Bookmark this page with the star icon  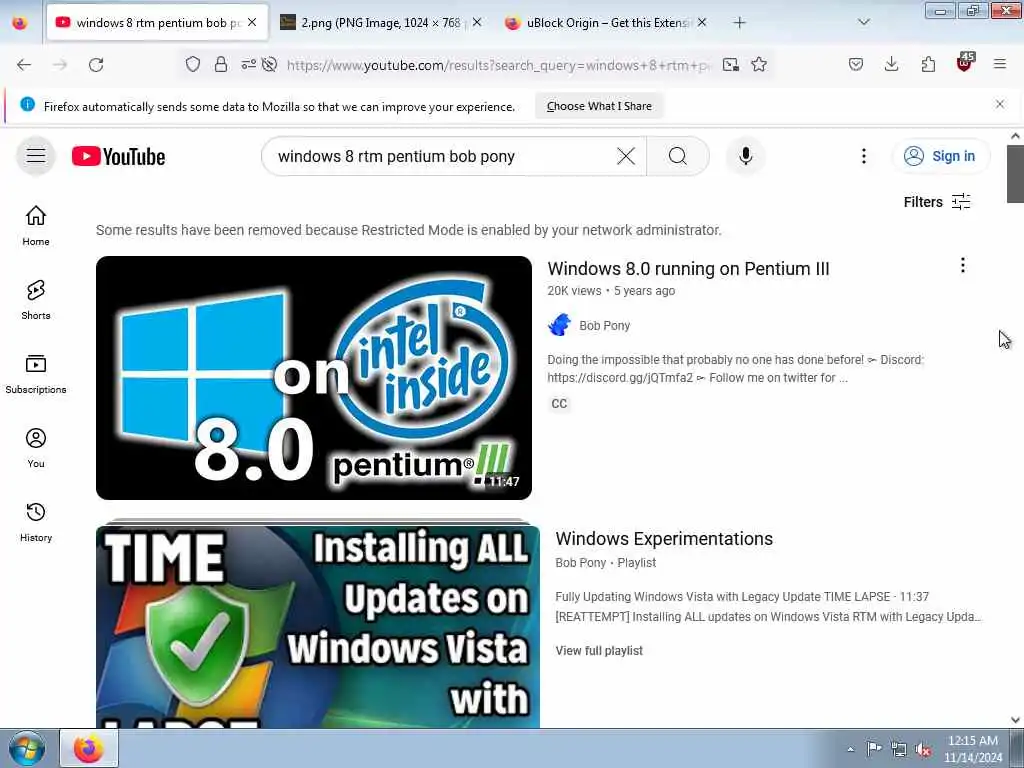tap(759, 64)
